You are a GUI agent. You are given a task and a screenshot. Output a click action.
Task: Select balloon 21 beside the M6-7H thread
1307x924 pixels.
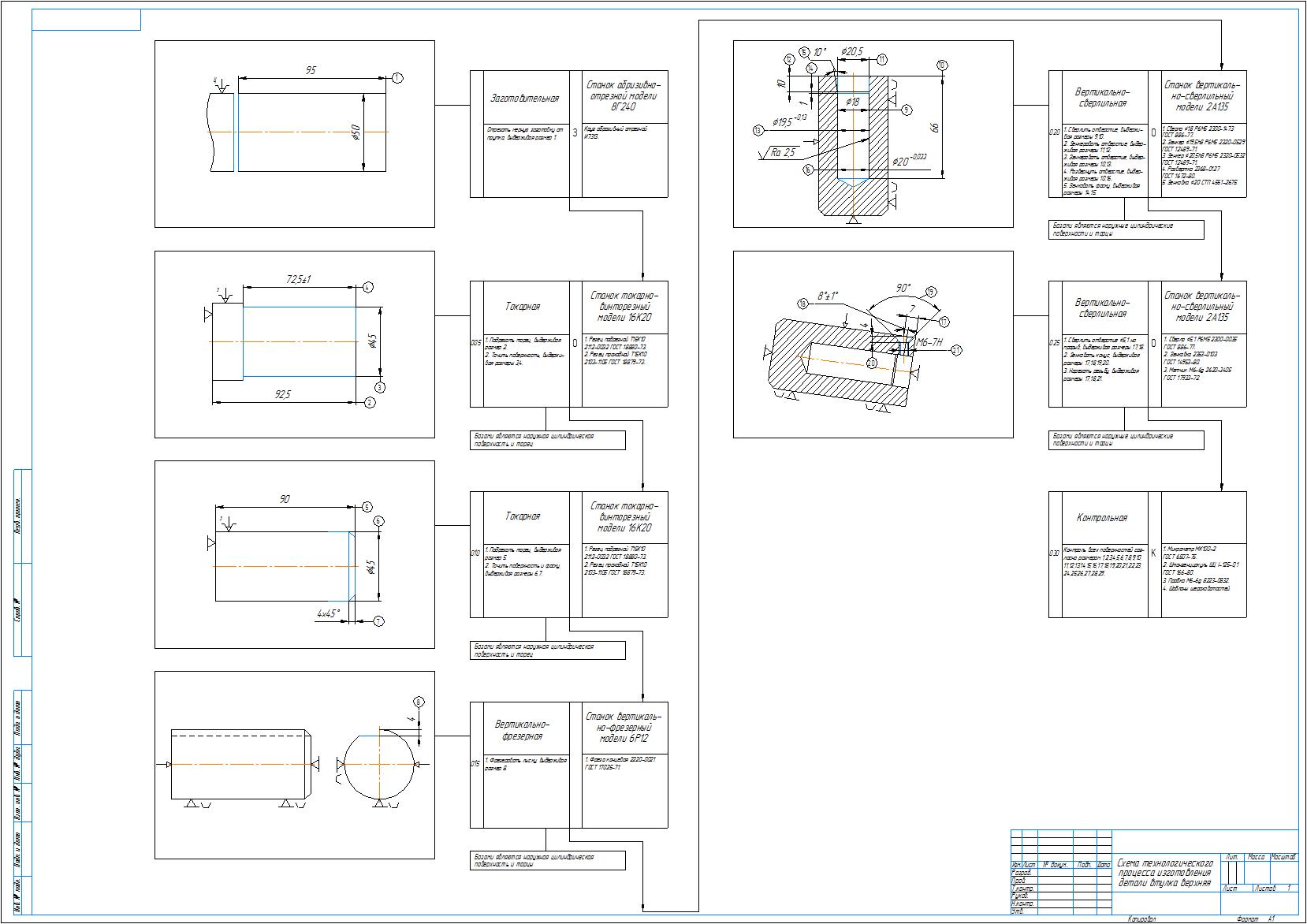point(956,348)
